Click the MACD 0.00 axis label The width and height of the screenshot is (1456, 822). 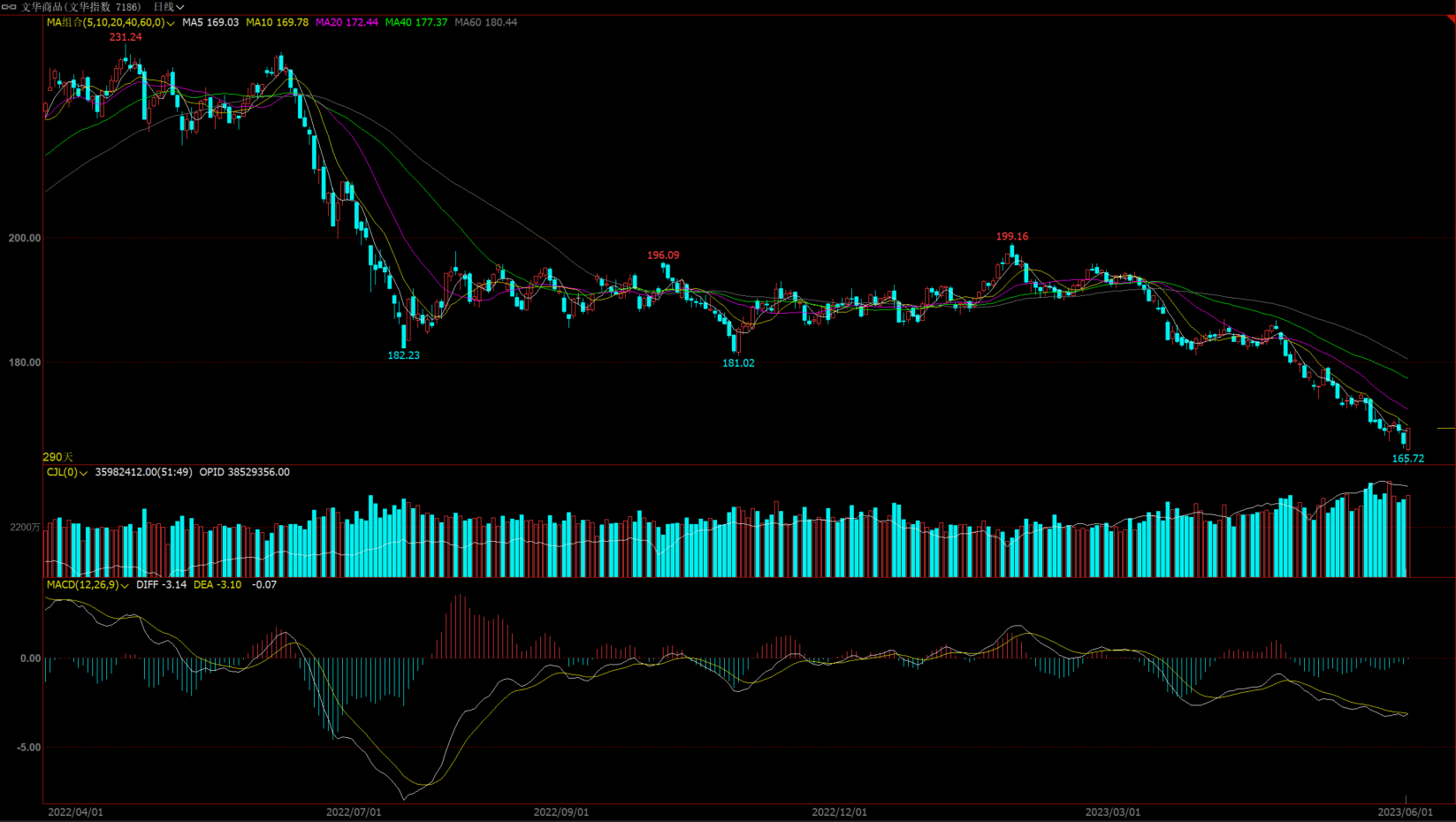30,658
